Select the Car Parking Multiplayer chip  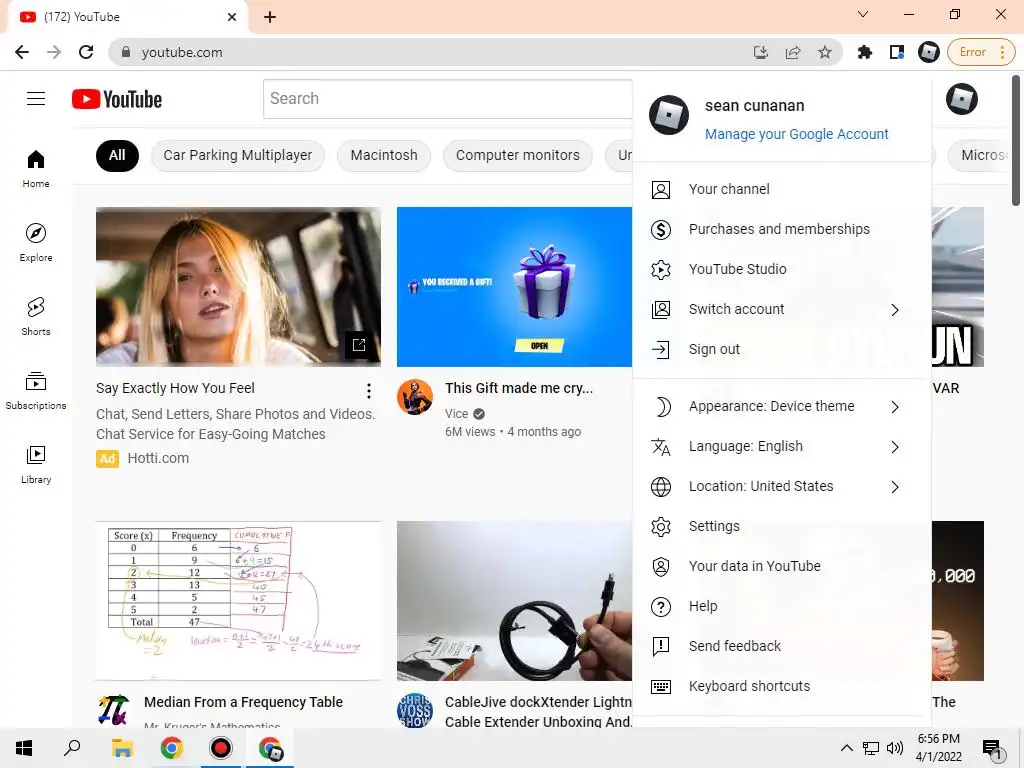[x=238, y=155]
